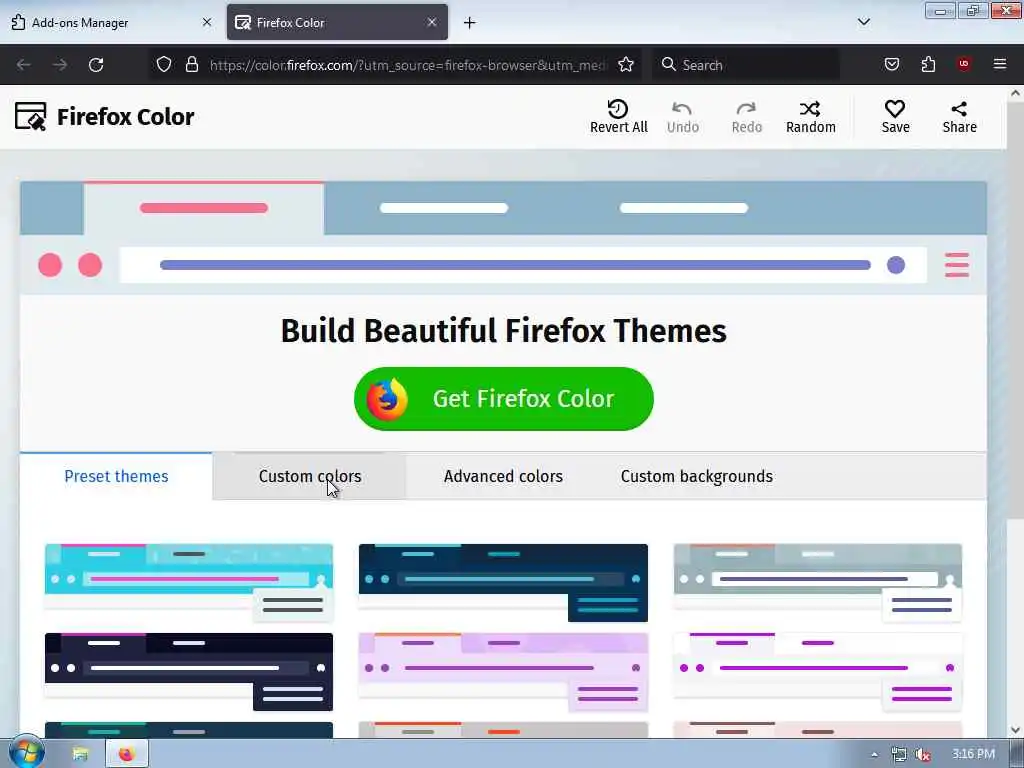Select the lavender purple preset theme
Viewport: 1024px width, 768px height.
click(x=503, y=671)
